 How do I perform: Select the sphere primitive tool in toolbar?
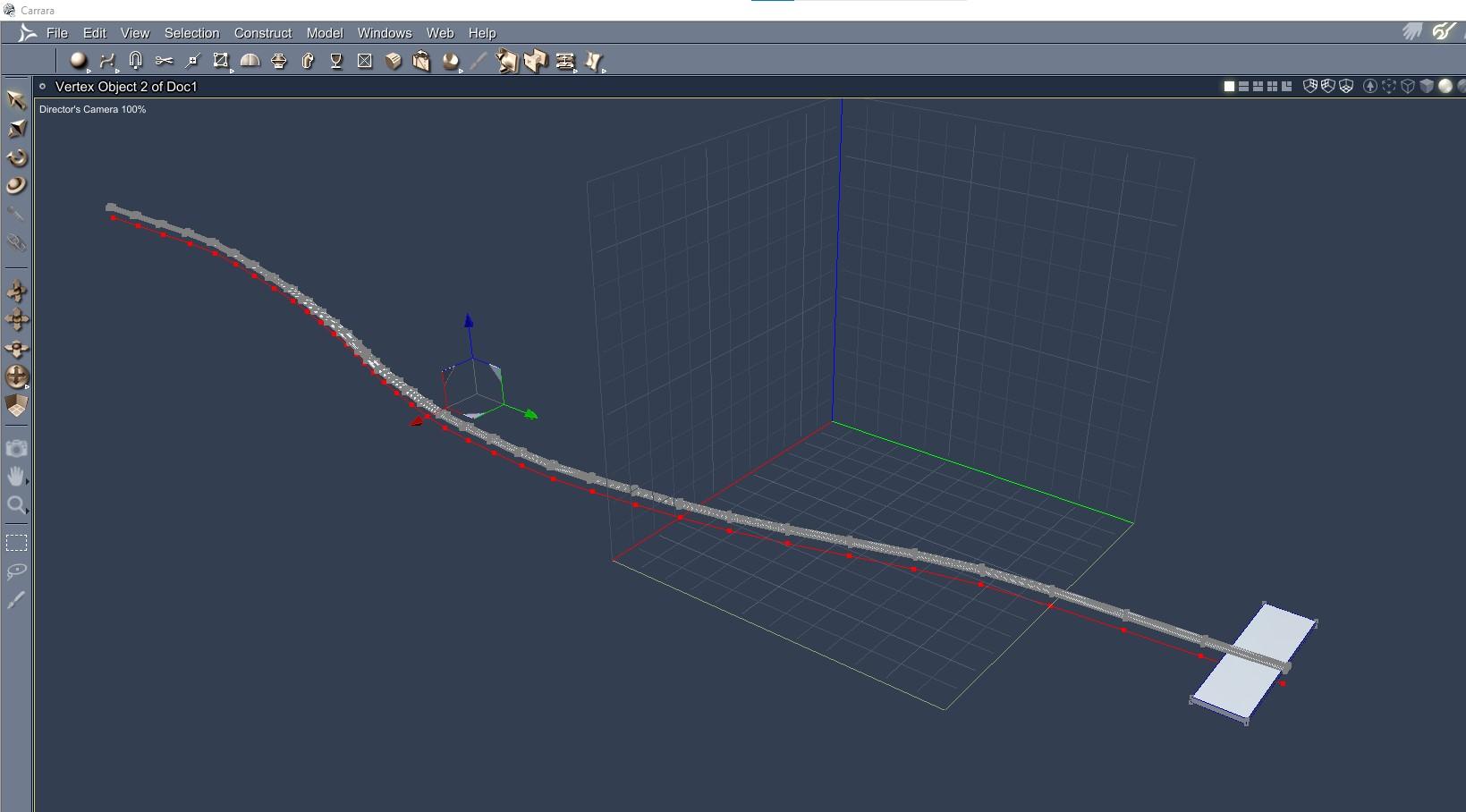pyautogui.click(x=78, y=60)
